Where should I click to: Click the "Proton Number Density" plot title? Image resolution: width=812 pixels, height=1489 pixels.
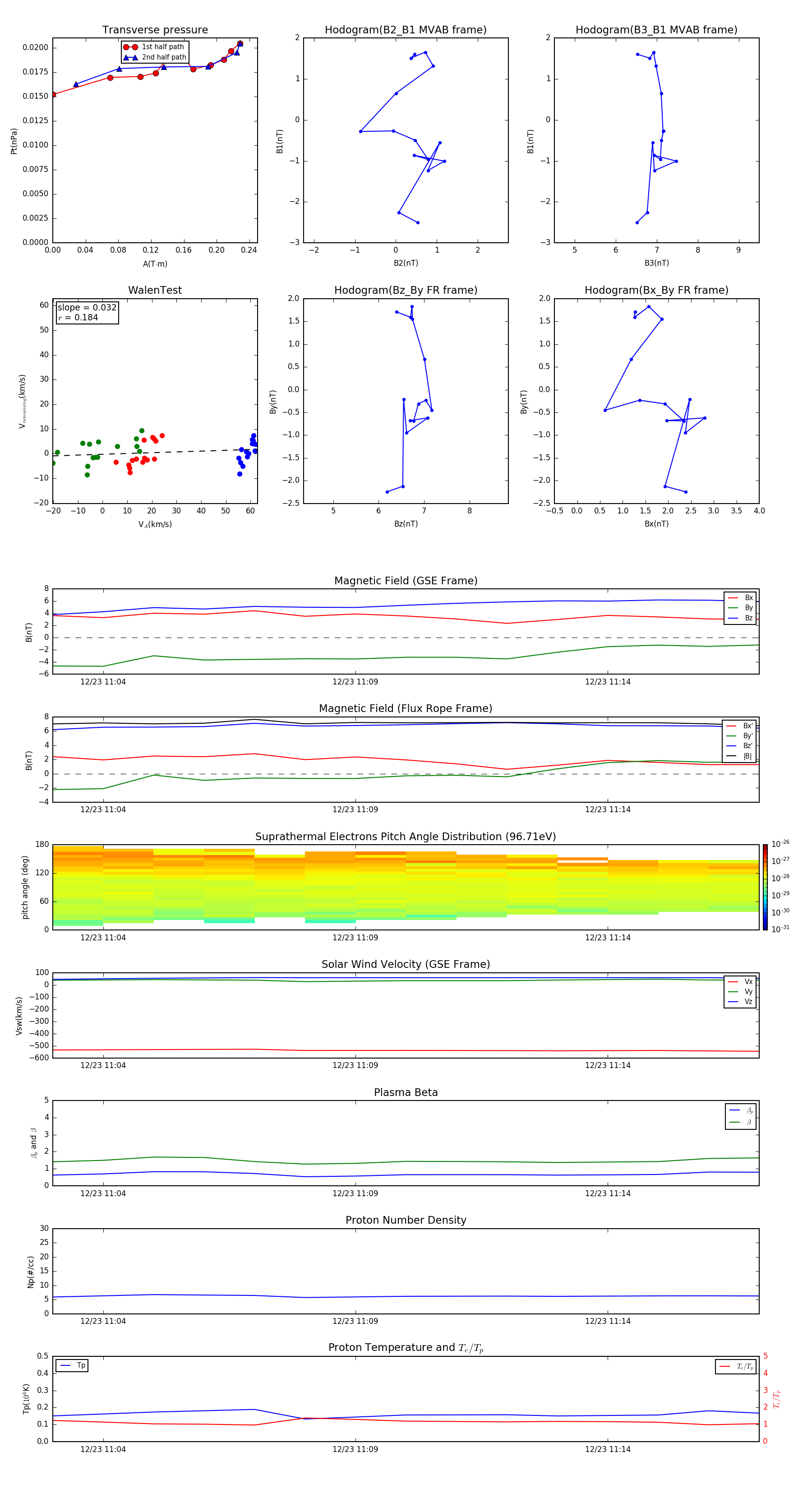[x=406, y=1220]
